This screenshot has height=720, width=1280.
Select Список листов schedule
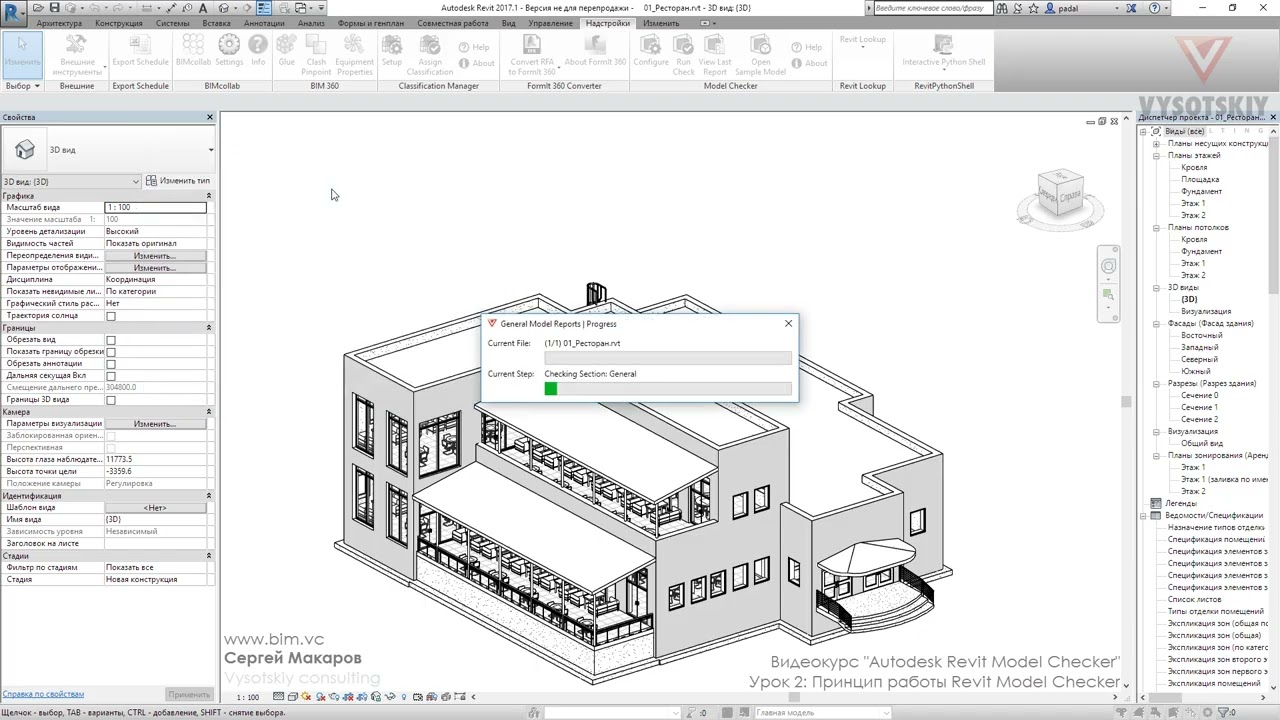[1195, 600]
